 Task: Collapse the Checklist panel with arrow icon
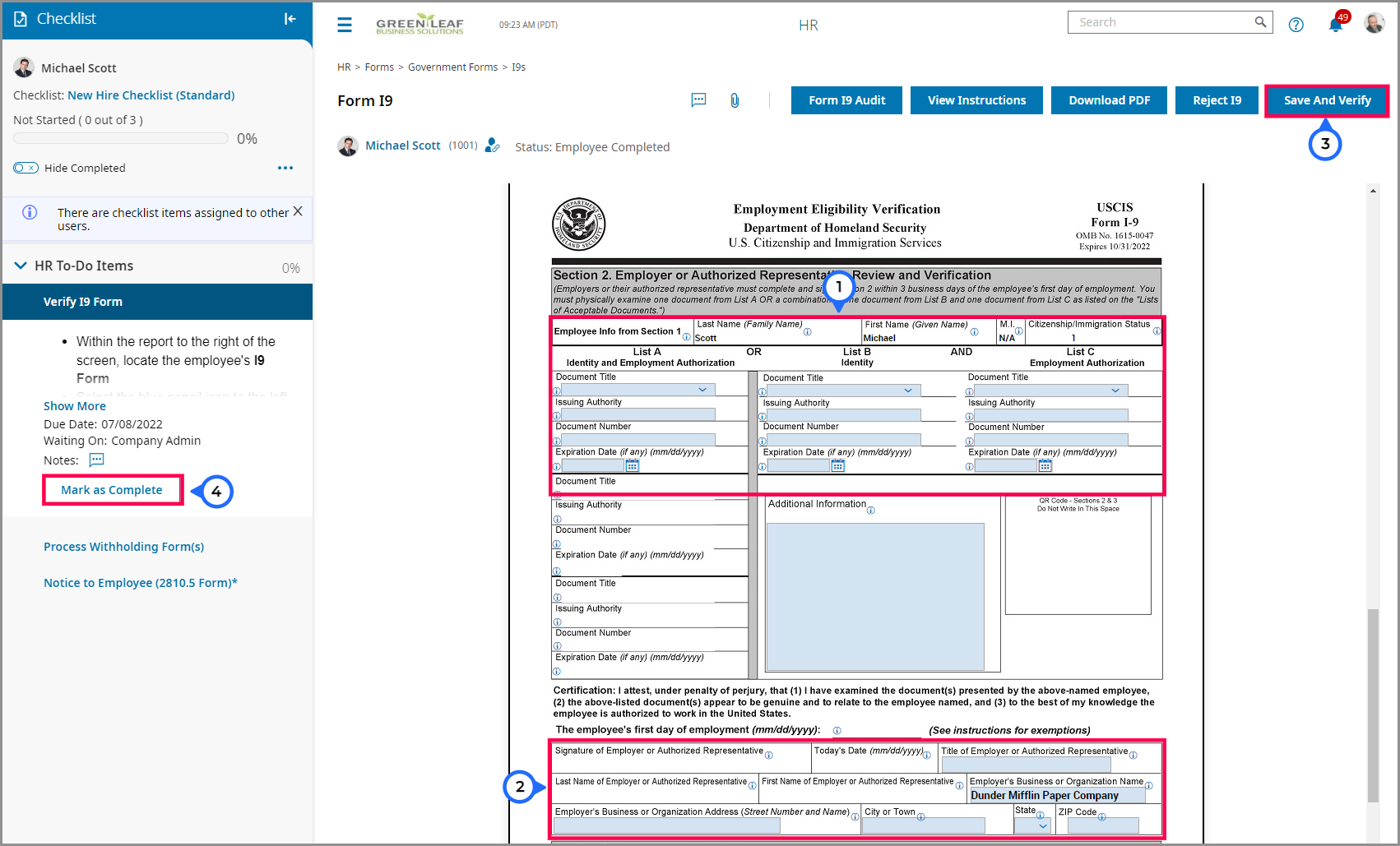click(x=290, y=19)
